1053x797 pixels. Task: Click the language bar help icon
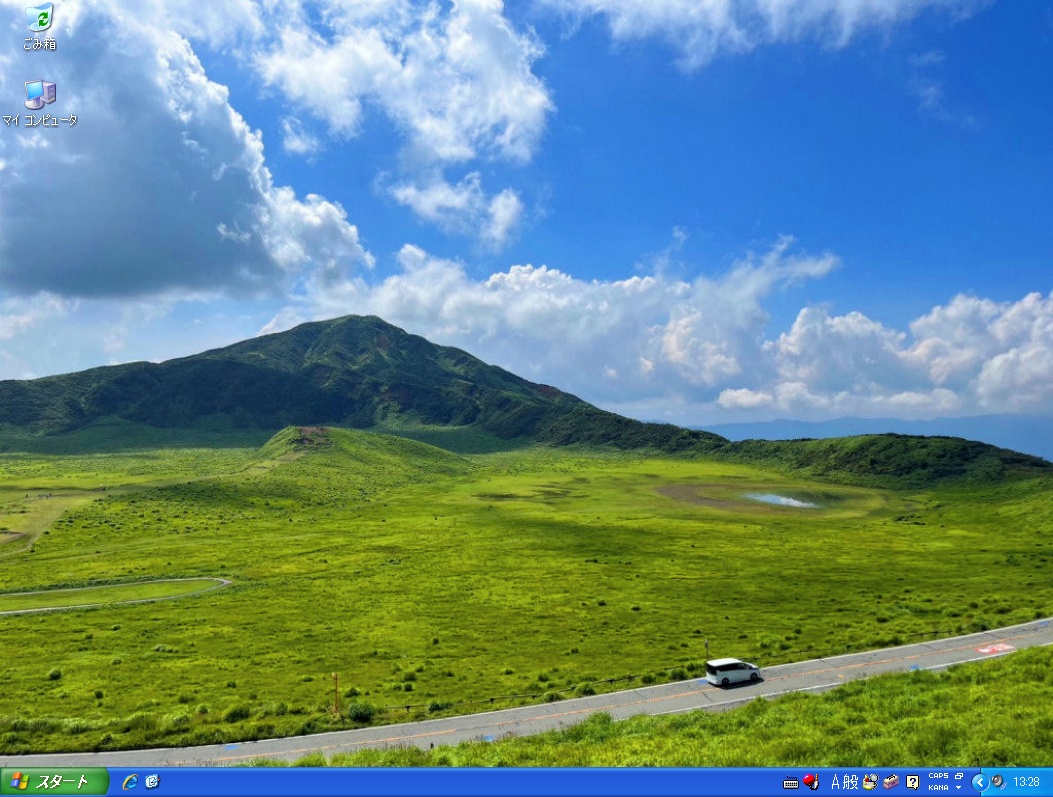click(912, 782)
